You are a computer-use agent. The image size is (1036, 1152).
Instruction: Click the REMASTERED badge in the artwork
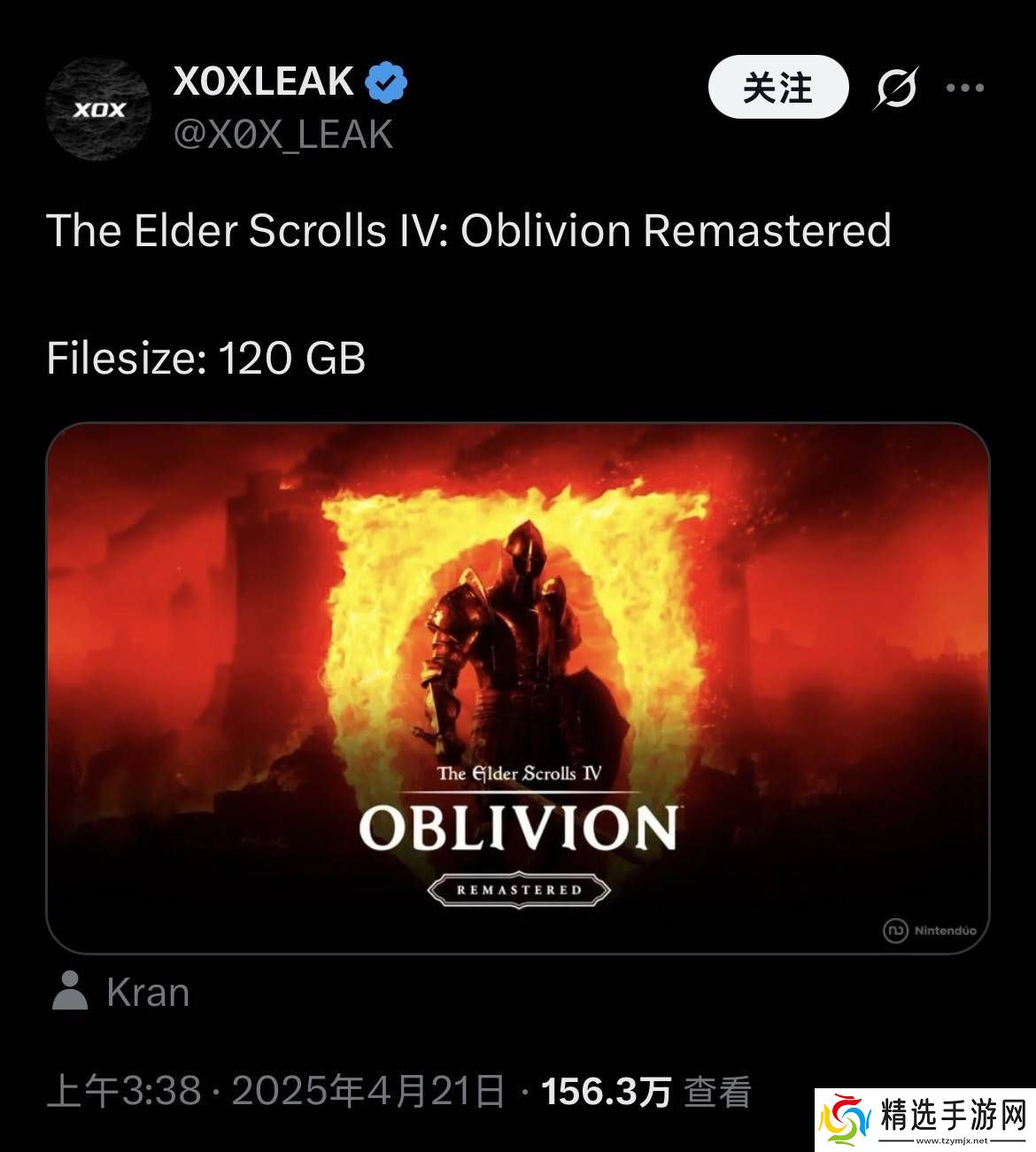(x=520, y=890)
